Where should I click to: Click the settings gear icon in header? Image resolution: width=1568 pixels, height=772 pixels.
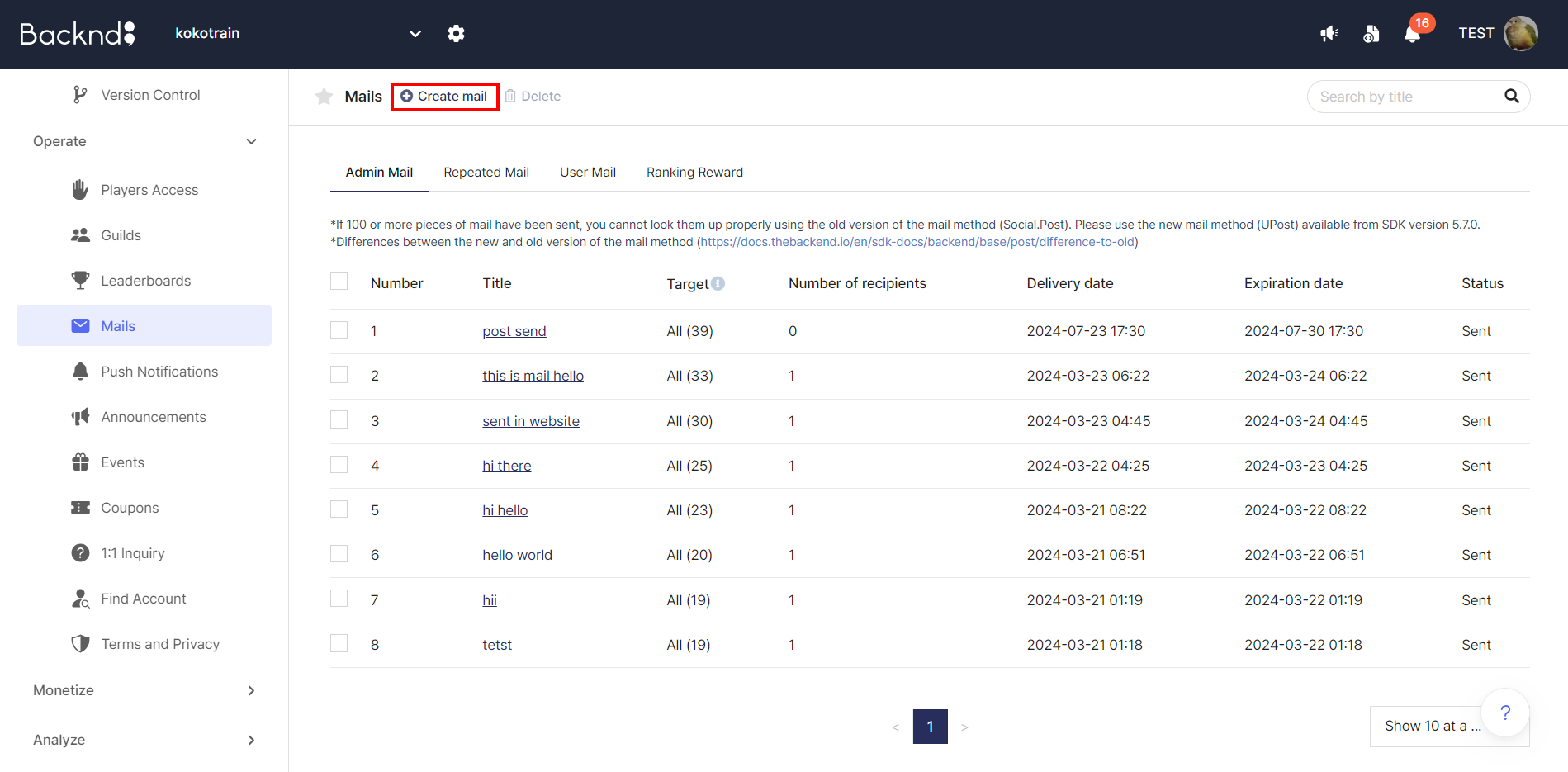click(x=456, y=33)
